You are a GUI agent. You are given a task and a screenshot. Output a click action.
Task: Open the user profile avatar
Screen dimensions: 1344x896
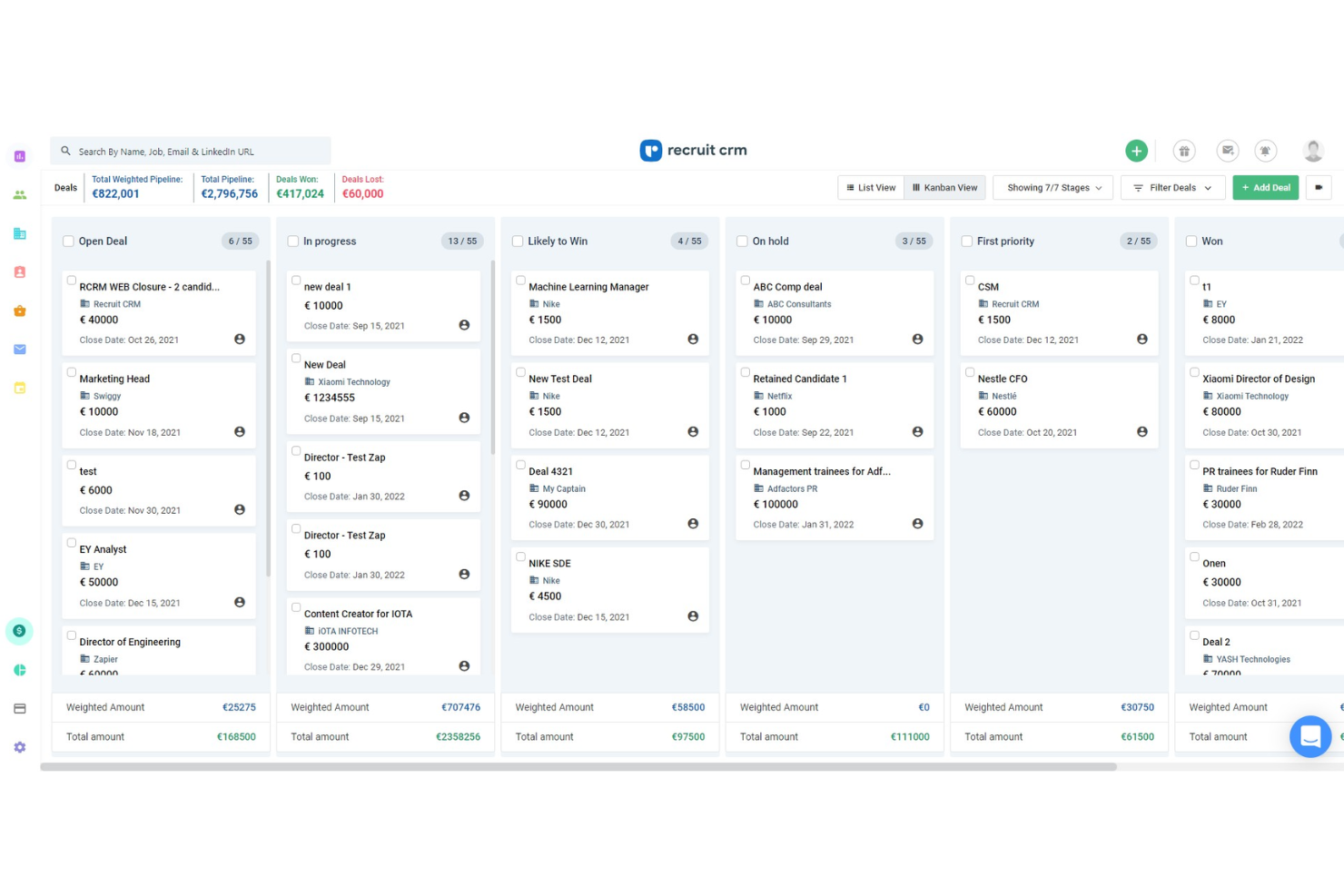click(1313, 151)
